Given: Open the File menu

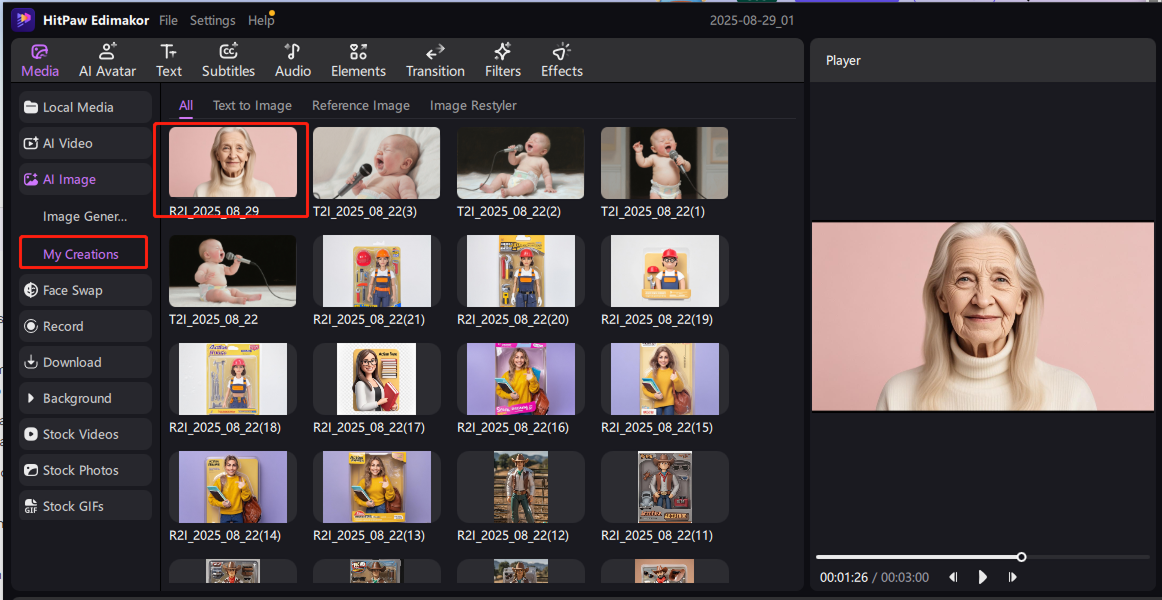Looking at the screenshot, I should point(168,21).
